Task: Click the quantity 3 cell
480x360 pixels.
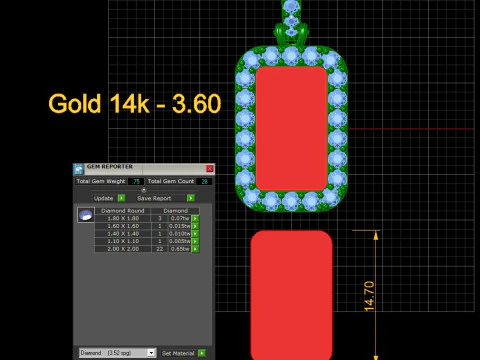Action: pos(160,219)
